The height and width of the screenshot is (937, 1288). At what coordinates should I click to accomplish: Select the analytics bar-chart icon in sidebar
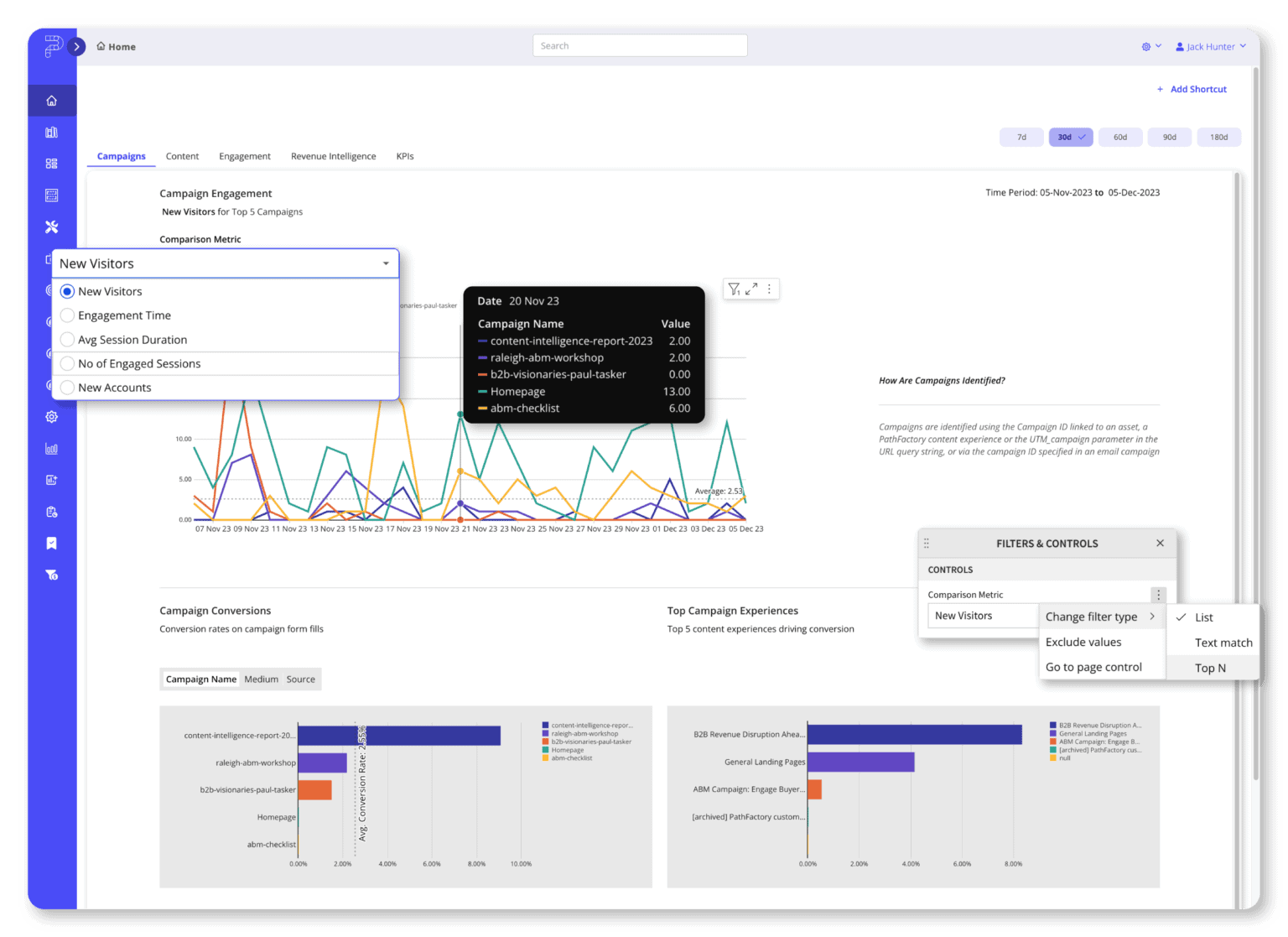tap(51, 449)
